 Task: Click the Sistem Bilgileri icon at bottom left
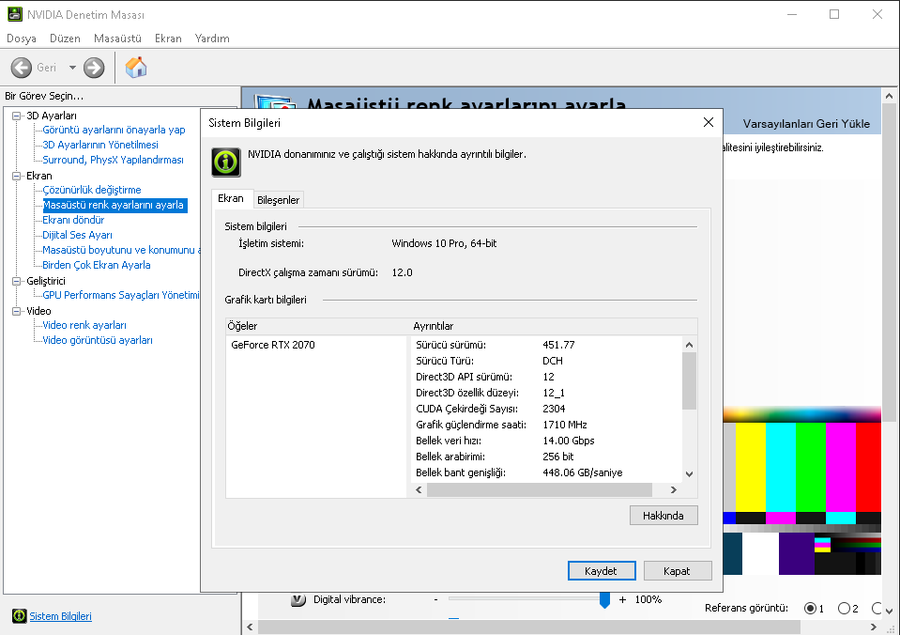pyautogui.click(x=19, y=616)
